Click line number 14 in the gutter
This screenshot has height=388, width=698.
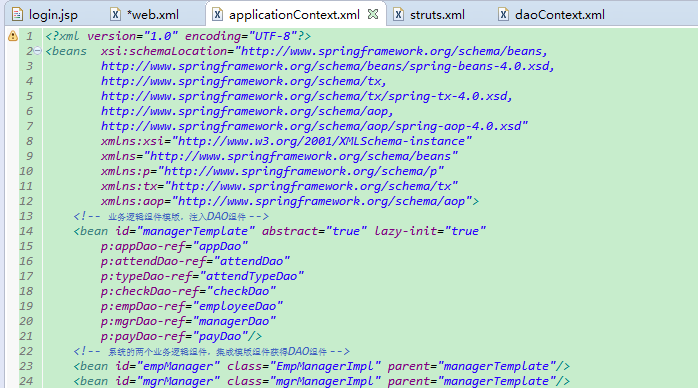point(26,231)
